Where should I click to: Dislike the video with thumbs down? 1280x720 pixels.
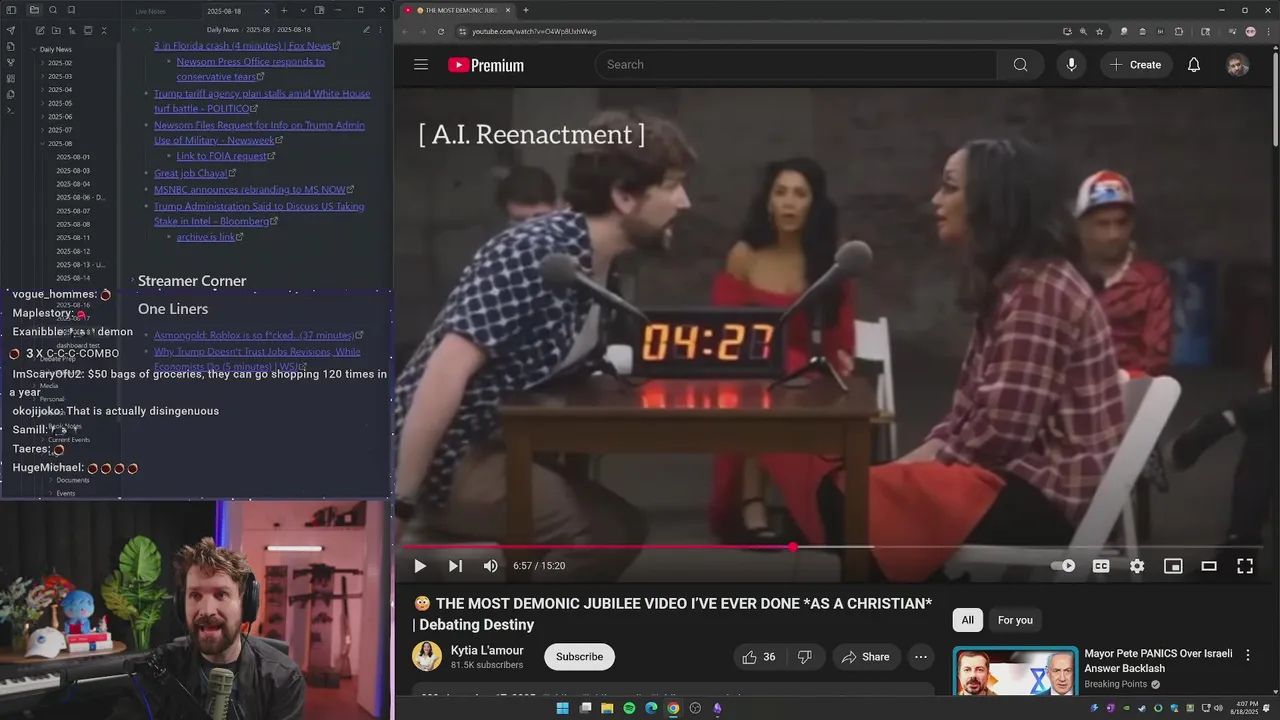pyautogui.click(x=805, y=657)
